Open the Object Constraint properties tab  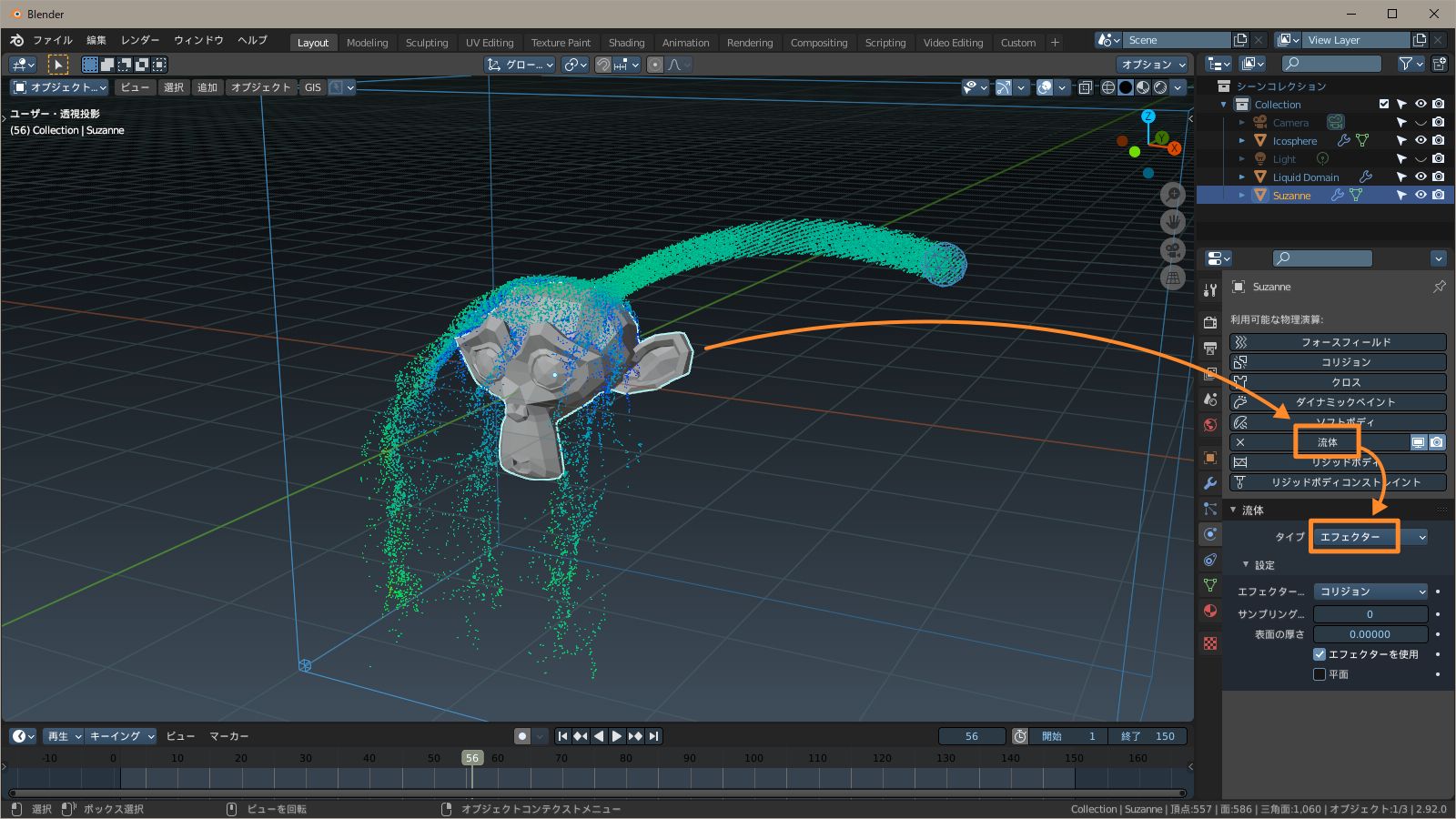(1209, 560)
